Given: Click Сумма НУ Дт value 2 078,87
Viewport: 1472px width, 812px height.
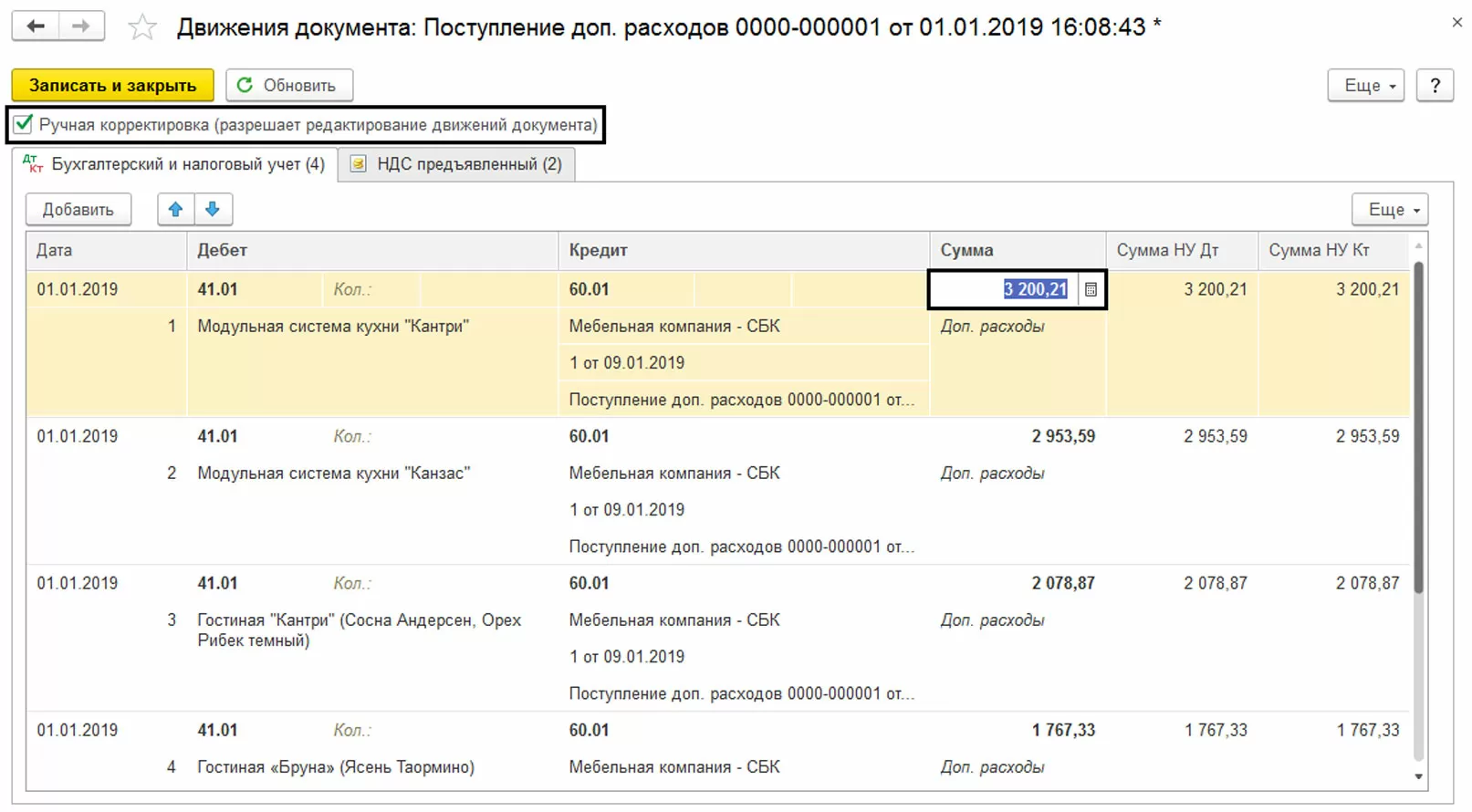Looking at the screenshot, I should point(1216,583).
